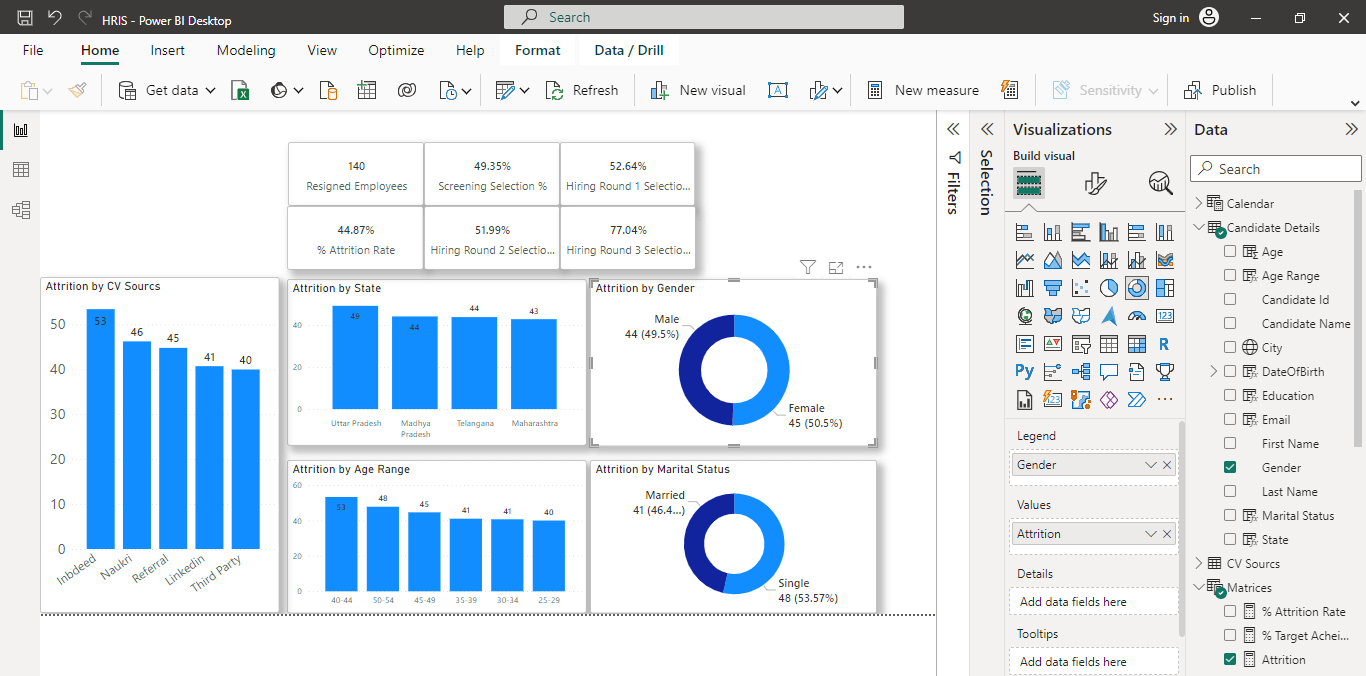Click the Refresh button

[582, 91]
